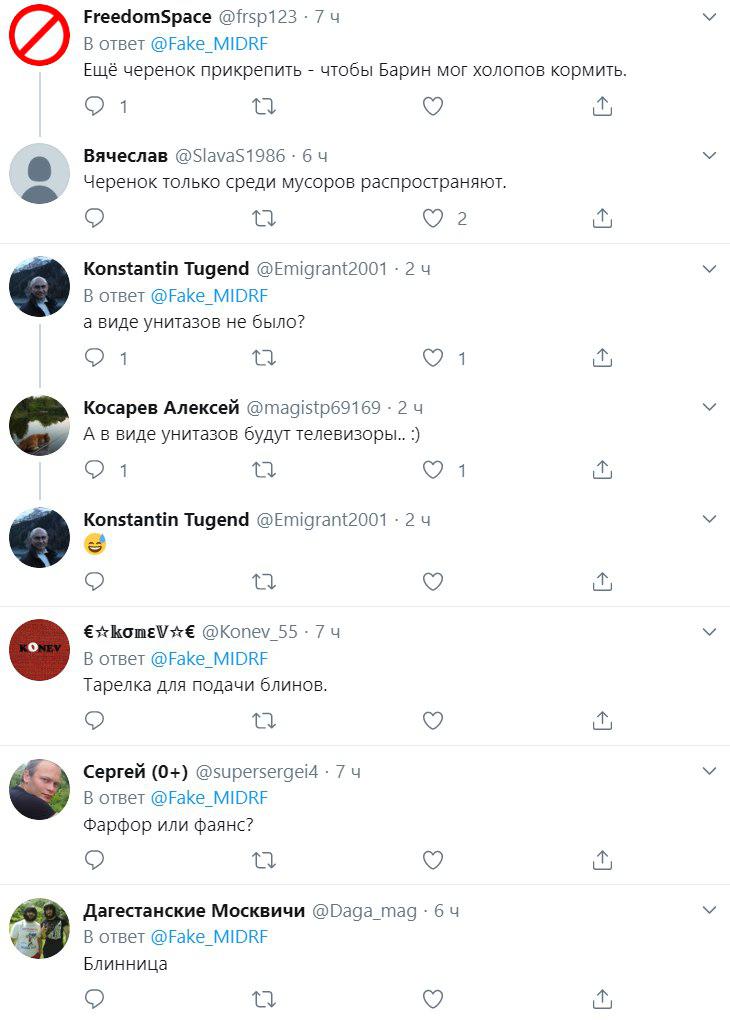
Task: Like the tweet by Вячеслав about черенок
Action: coord(433,219)
